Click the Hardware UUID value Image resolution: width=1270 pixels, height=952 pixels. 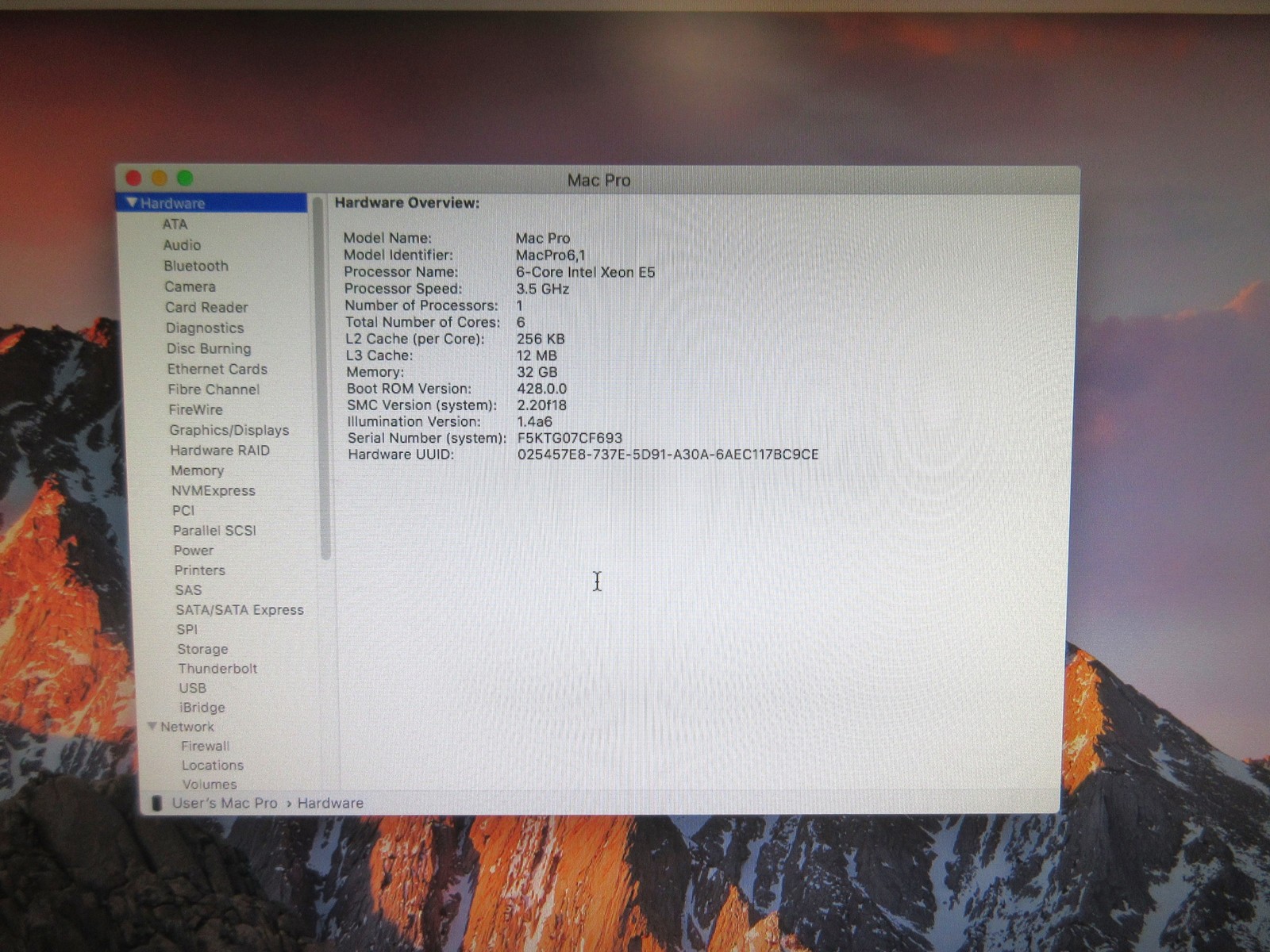point(668,455)
